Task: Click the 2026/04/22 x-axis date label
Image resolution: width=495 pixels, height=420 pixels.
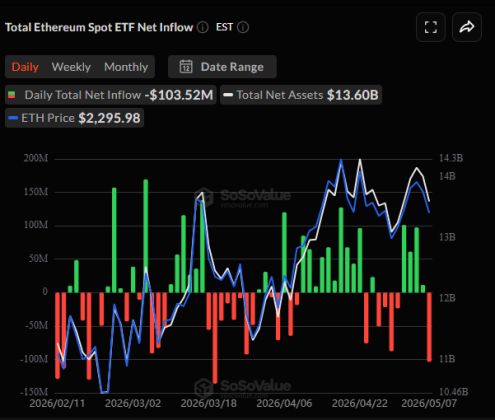Action: (x=360, y=403)
